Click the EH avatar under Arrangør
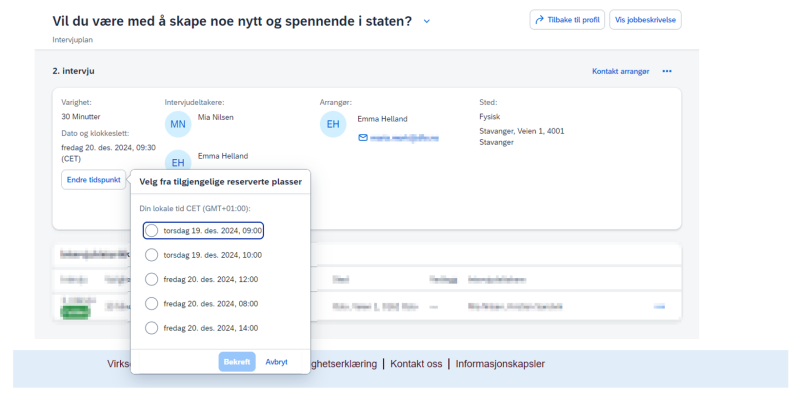Viewport: 800px width, 396px height. click(x=333, y=124)
